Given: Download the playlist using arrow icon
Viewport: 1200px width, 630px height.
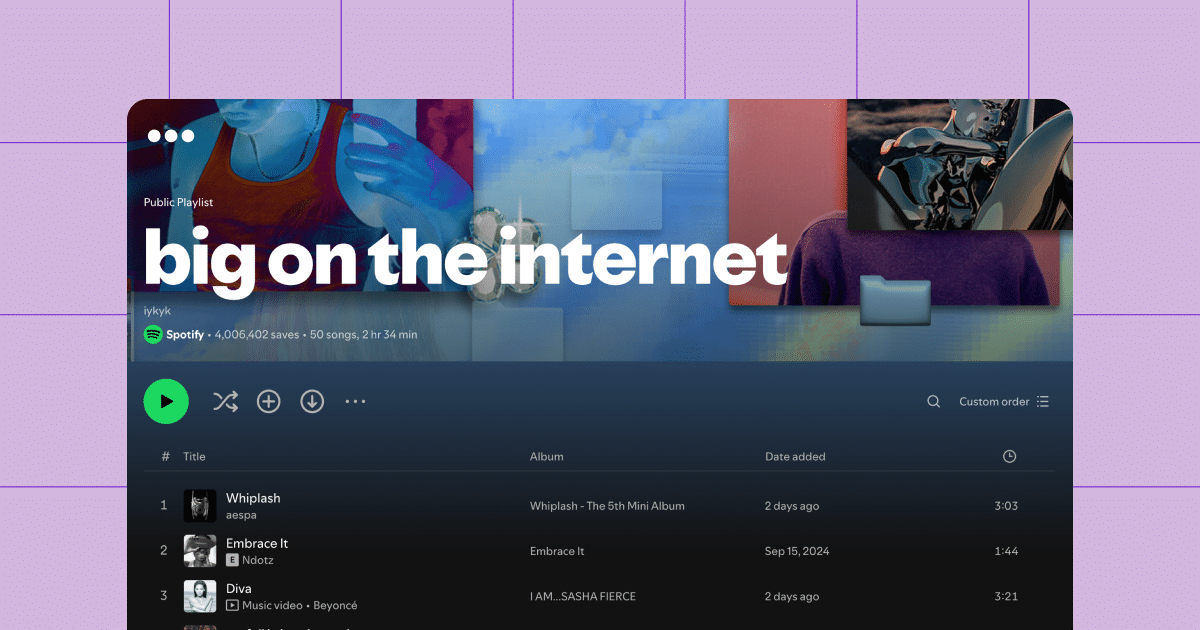Looking at the screenshot, I should (312, 401).
